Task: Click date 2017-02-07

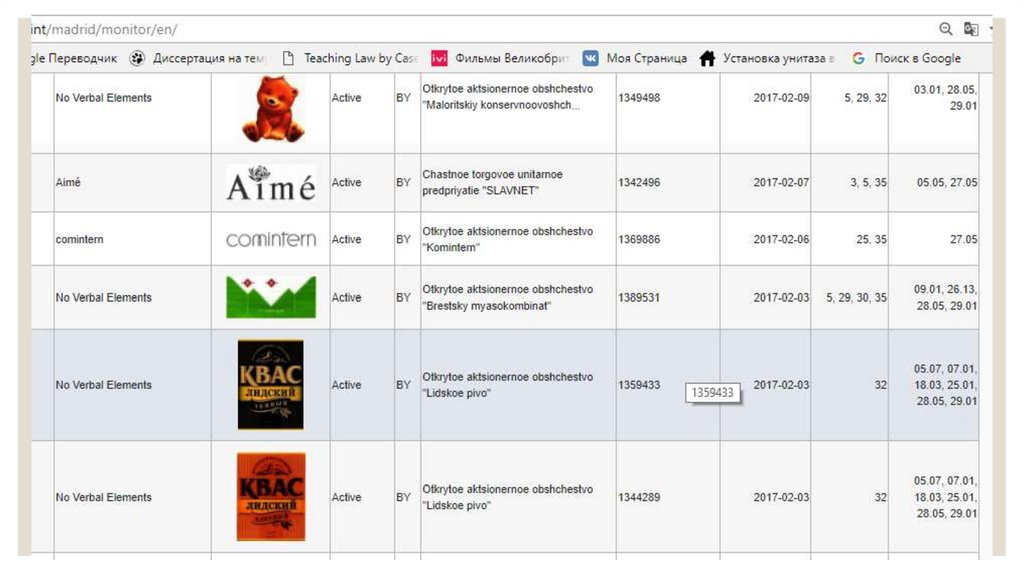Action: (x=781, y=182)
